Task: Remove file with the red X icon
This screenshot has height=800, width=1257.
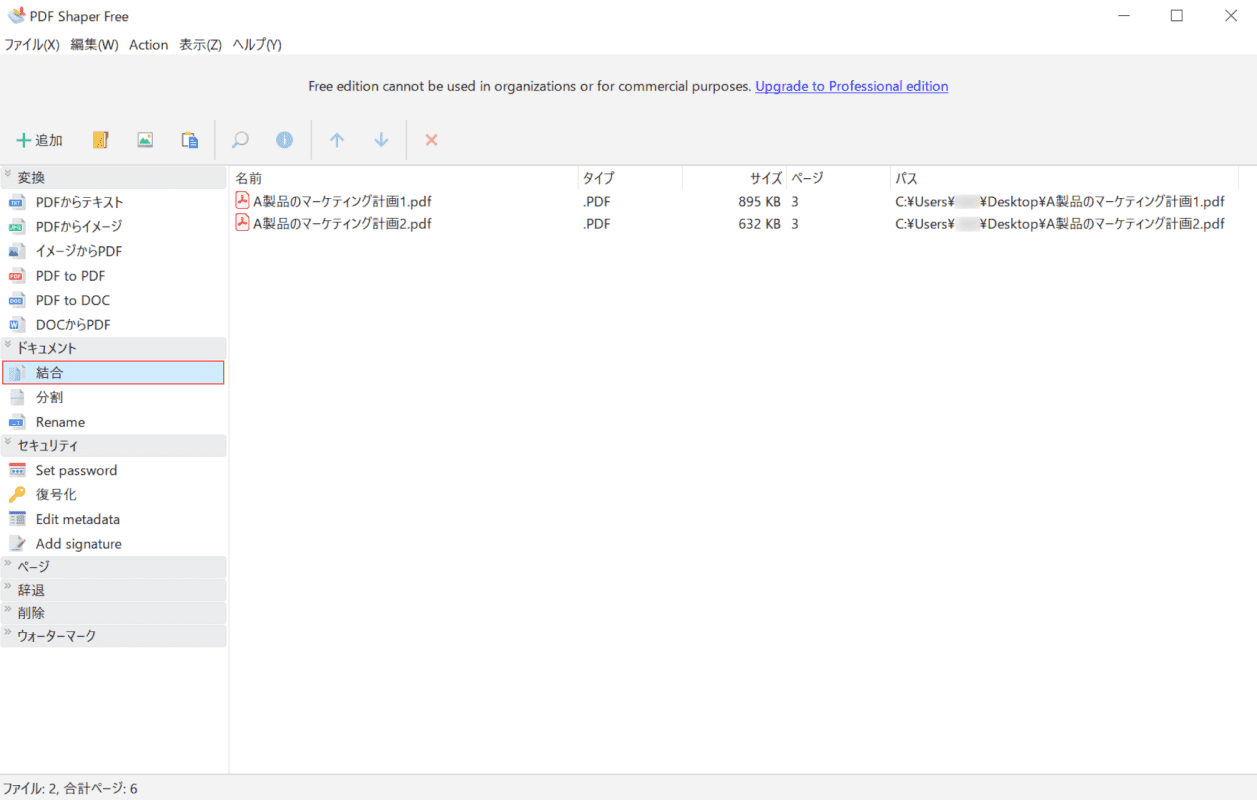Action: tap(432, 140)
